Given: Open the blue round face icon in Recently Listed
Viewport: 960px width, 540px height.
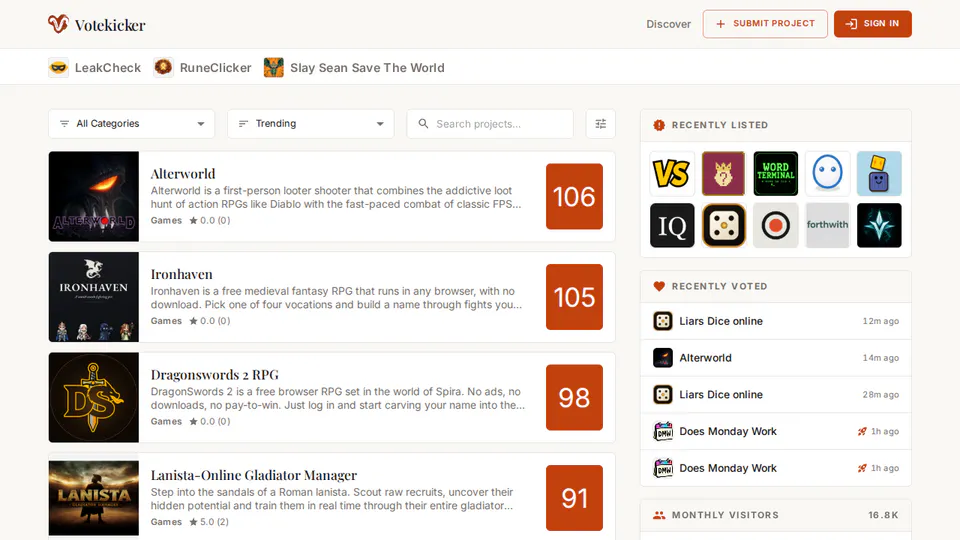Looking at the screenshot, I should pos(827,174).
